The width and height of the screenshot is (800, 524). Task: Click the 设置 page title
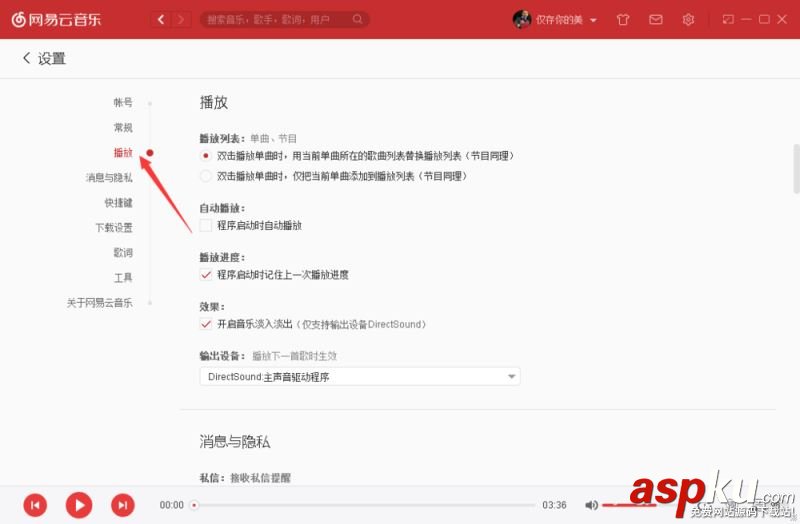coord(52,59)
